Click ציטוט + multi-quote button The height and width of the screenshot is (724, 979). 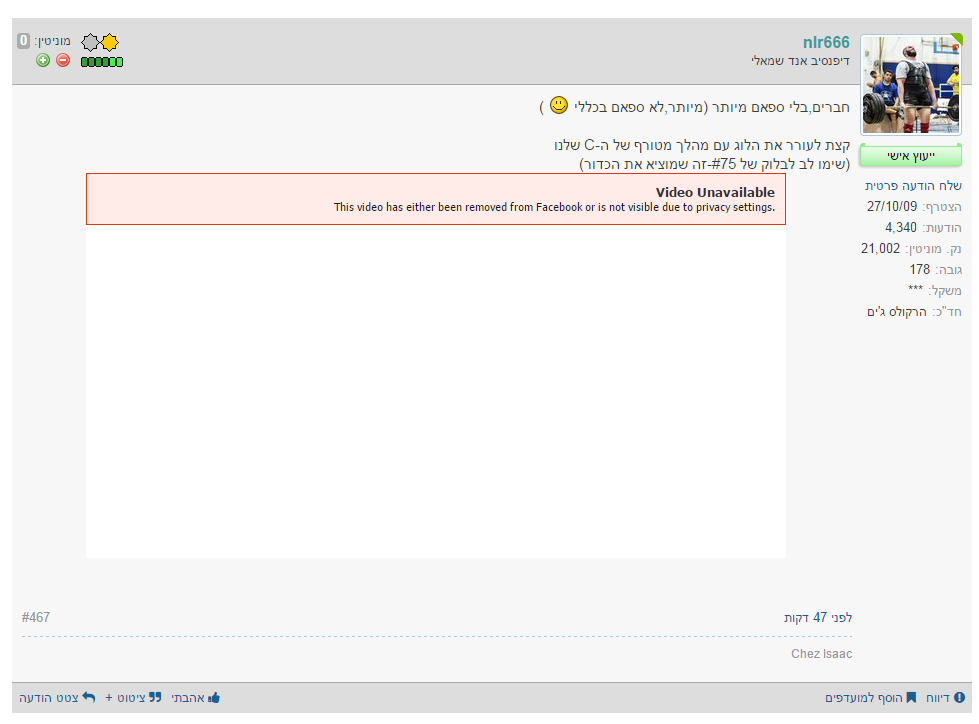[125, 698]
